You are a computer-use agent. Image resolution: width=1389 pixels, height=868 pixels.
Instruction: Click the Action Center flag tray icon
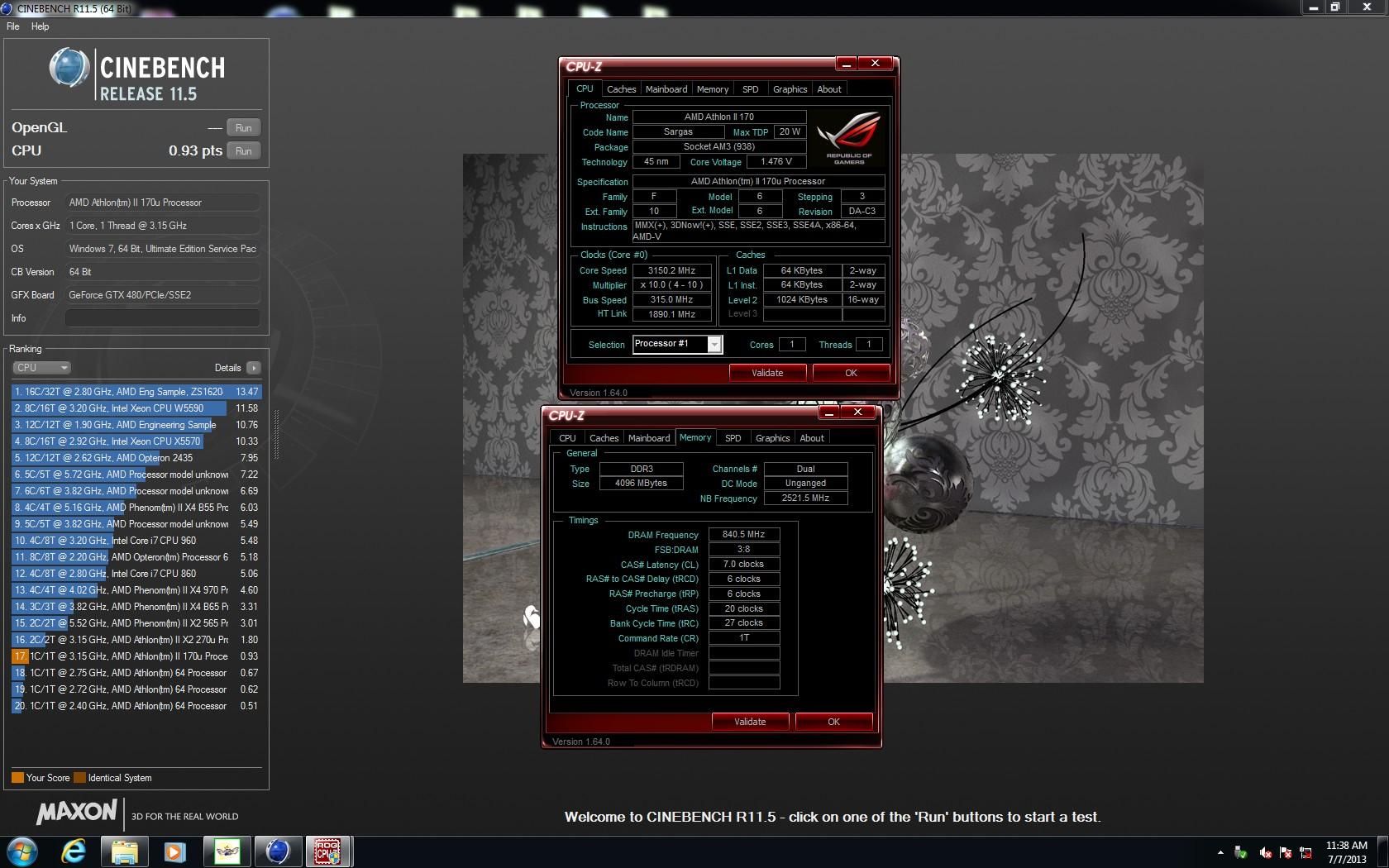[x=1286, y=852]
